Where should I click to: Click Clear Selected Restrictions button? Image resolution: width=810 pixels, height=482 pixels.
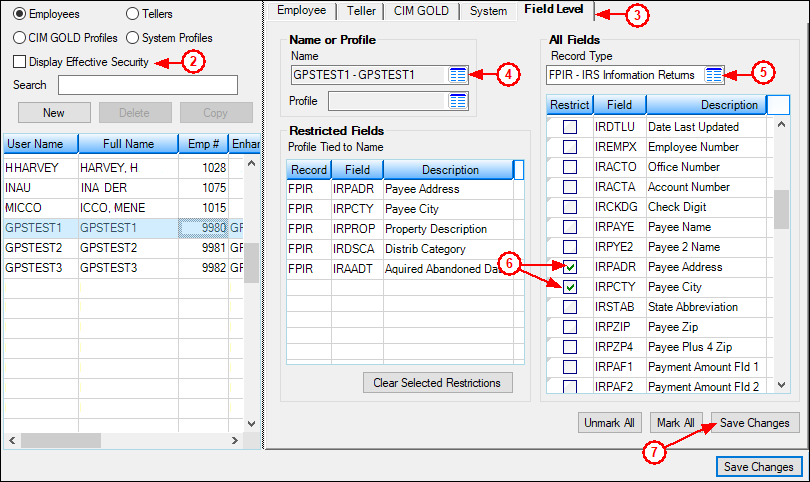click(438, 383)
